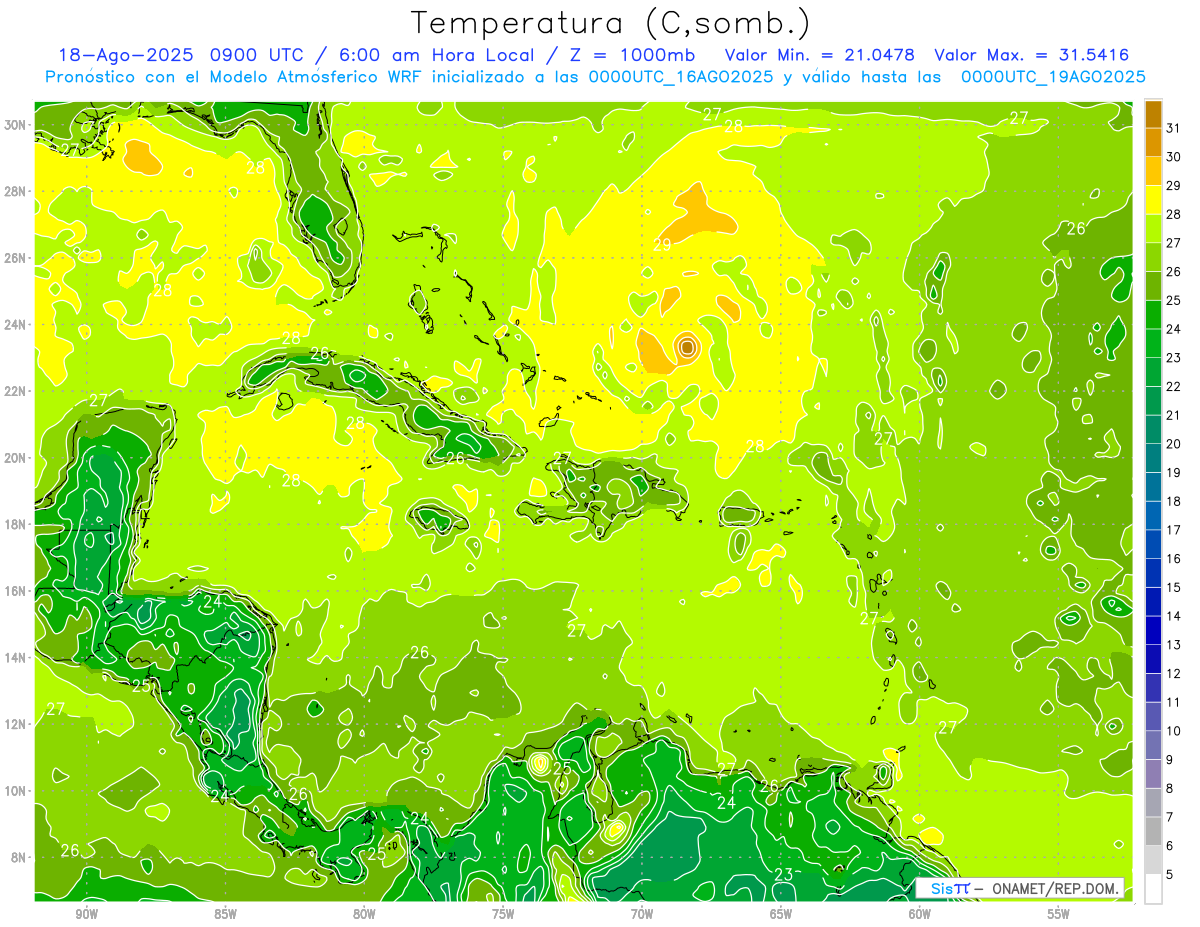Screen dimensions: 1200x927
Task: Click the colorbar swatch above the 31 label
Action: pyautogui.click(x=1153, y=113)
